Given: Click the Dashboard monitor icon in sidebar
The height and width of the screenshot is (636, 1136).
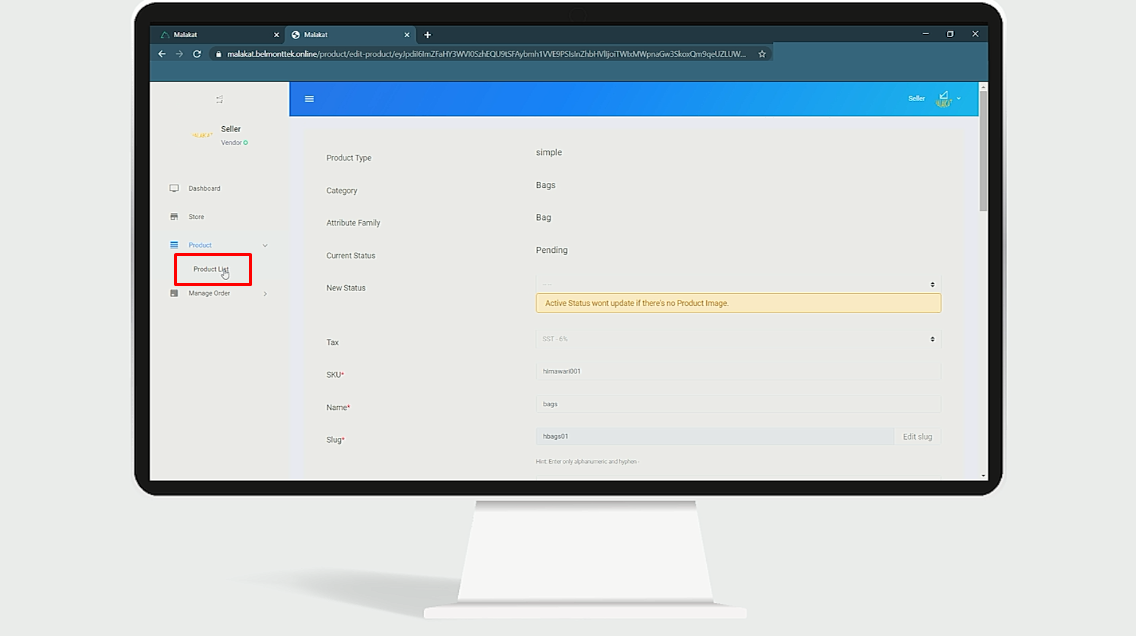Looking at the screenshot, I should (174, 188).
